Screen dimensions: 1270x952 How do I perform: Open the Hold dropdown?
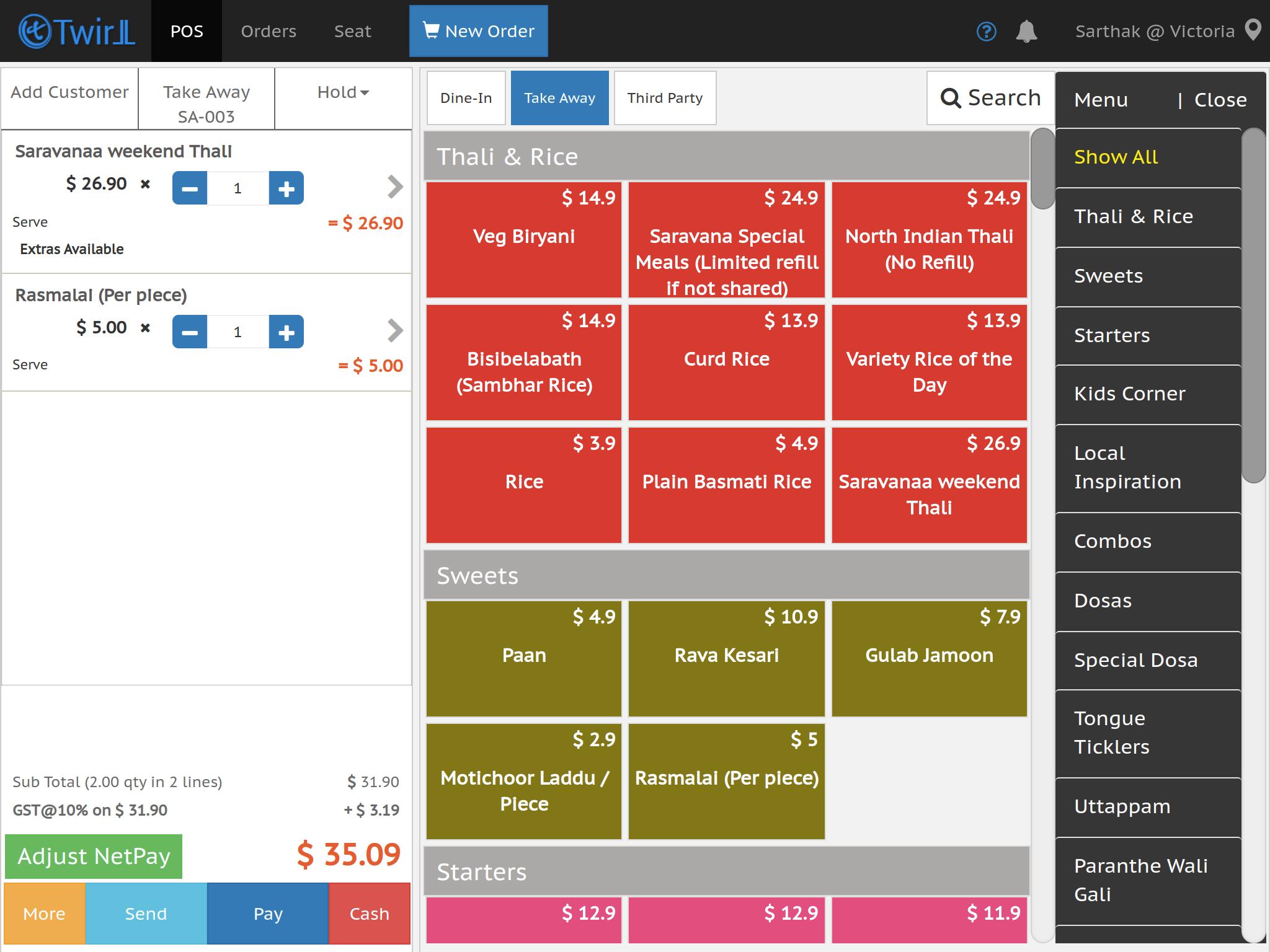343,92
